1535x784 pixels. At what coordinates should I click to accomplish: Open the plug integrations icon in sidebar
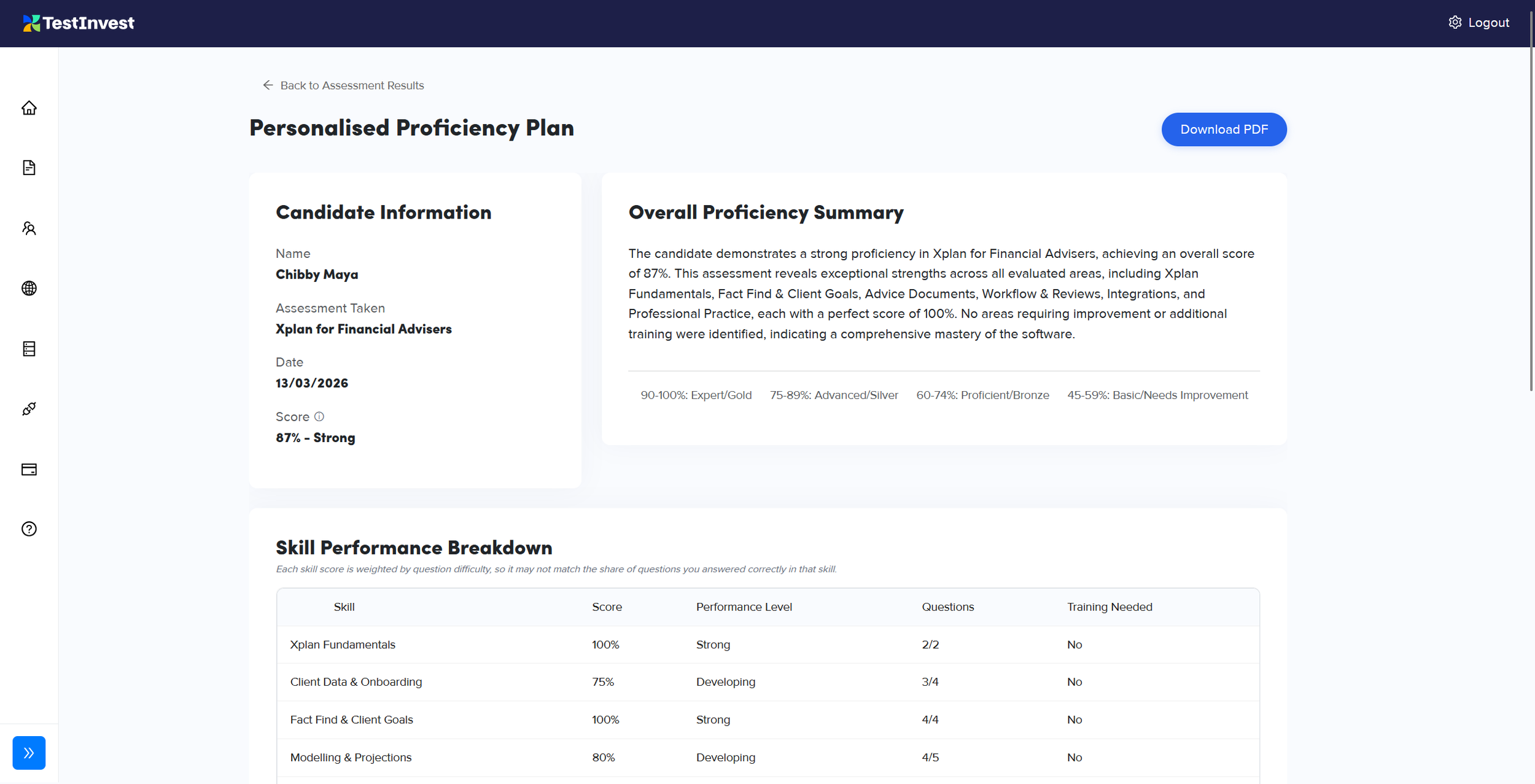click(x=29, y=409)
